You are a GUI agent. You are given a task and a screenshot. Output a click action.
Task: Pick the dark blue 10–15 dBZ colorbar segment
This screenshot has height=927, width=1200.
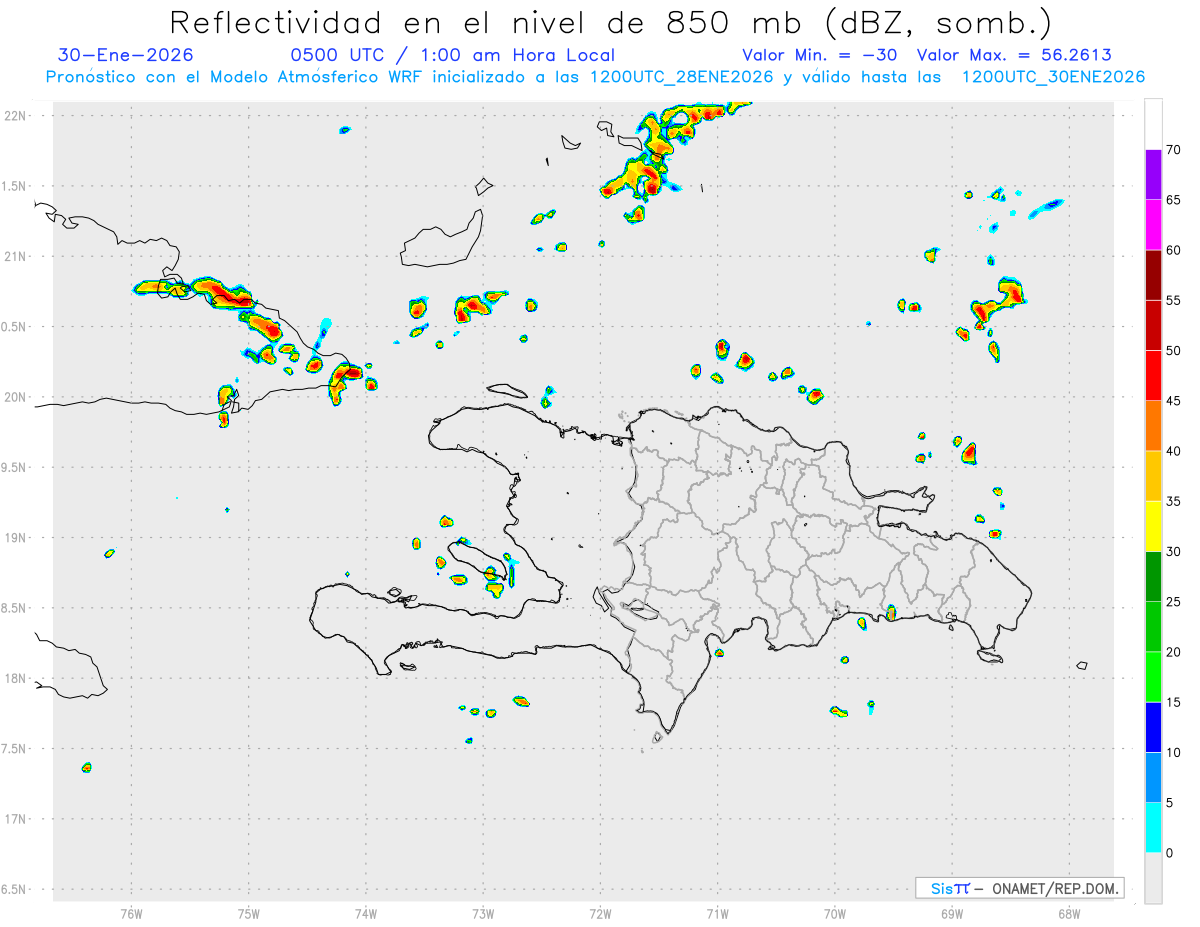(x=1153, y=727)
